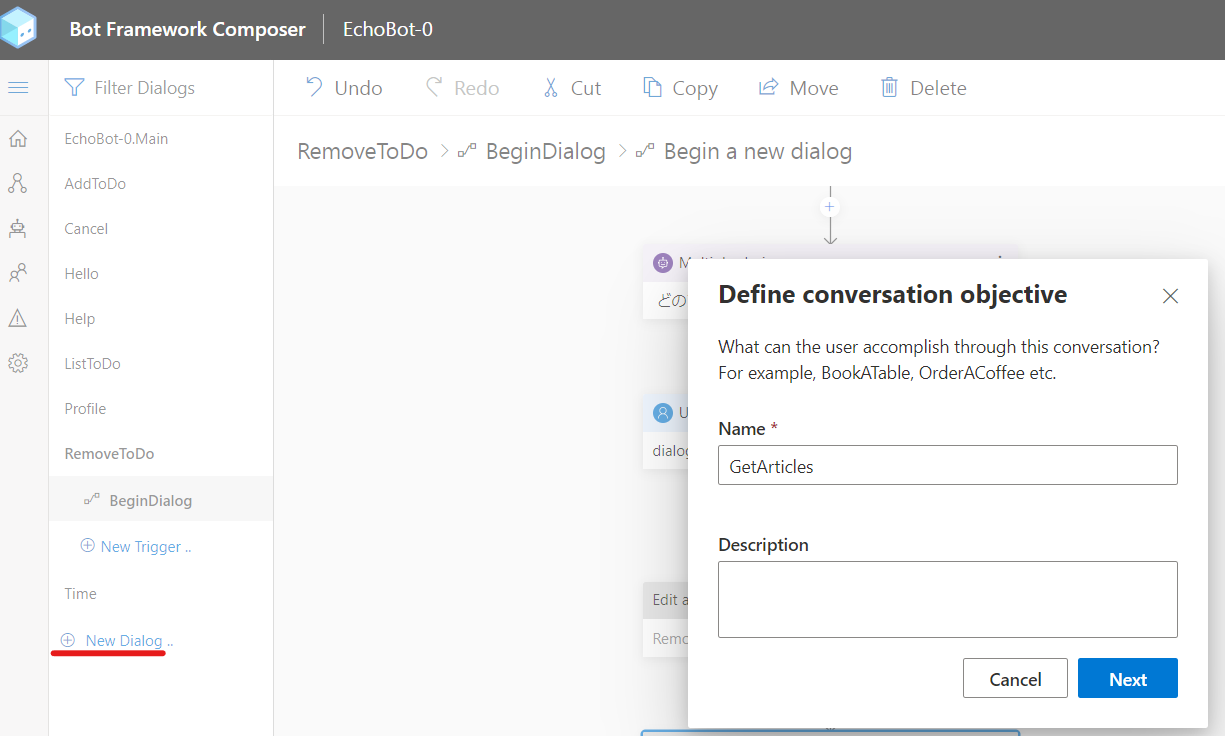
Task: Close the Define conversation objective dialog
Action: click(1170, 296)
